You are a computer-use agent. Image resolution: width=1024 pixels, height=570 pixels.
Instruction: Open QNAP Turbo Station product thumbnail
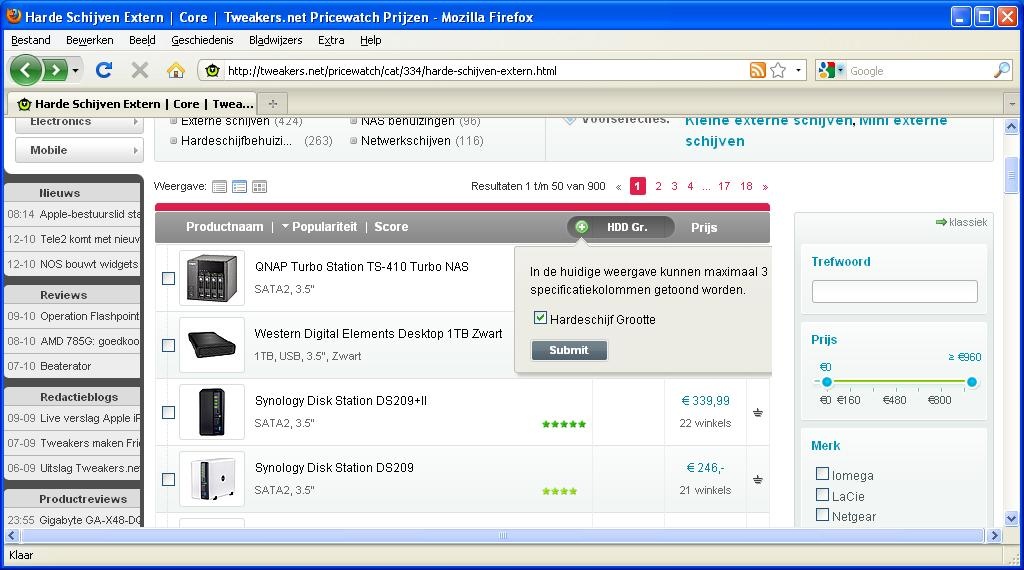(212, 278)
